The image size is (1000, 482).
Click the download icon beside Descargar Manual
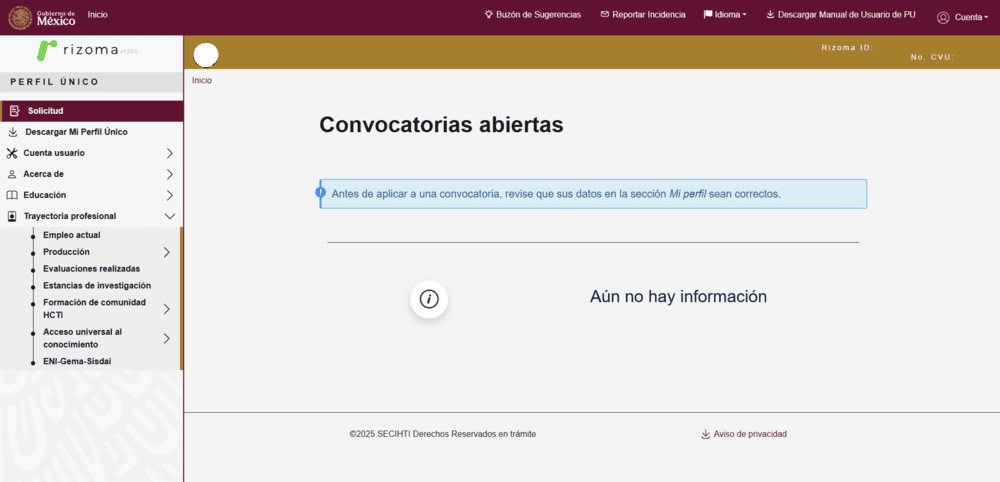point(770,14)
